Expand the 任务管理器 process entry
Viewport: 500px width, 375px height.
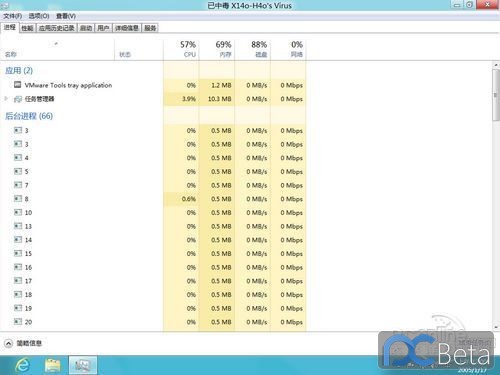pyautogui.click(x=6, y=99)
